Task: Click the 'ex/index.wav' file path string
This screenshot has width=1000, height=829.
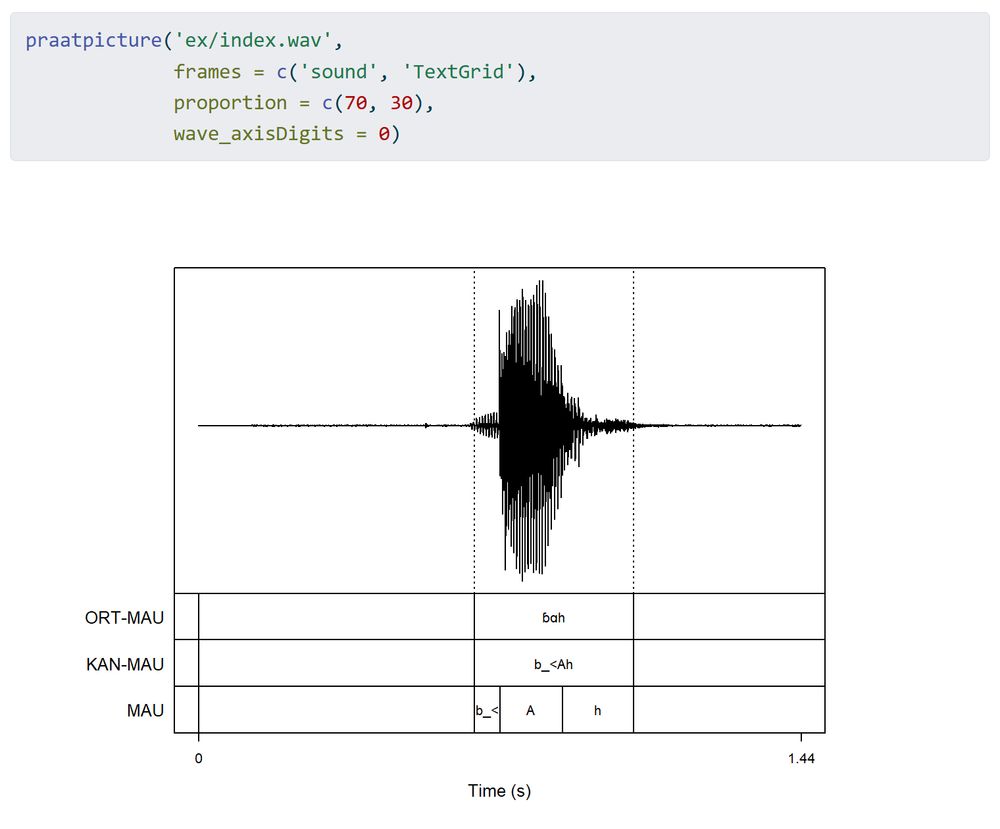Action: pyautogui.click(x=253, y=40)
